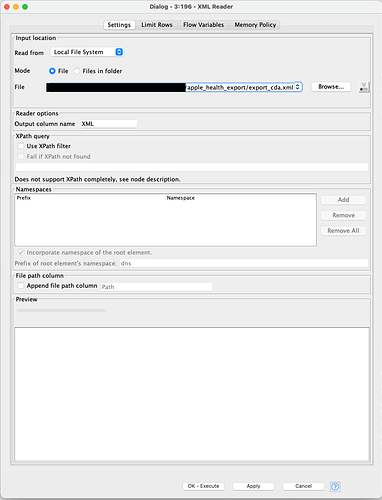Click the Namespaces table Prefix header
Viewport: 382px width, 500px height.
(x=24, y=198)
